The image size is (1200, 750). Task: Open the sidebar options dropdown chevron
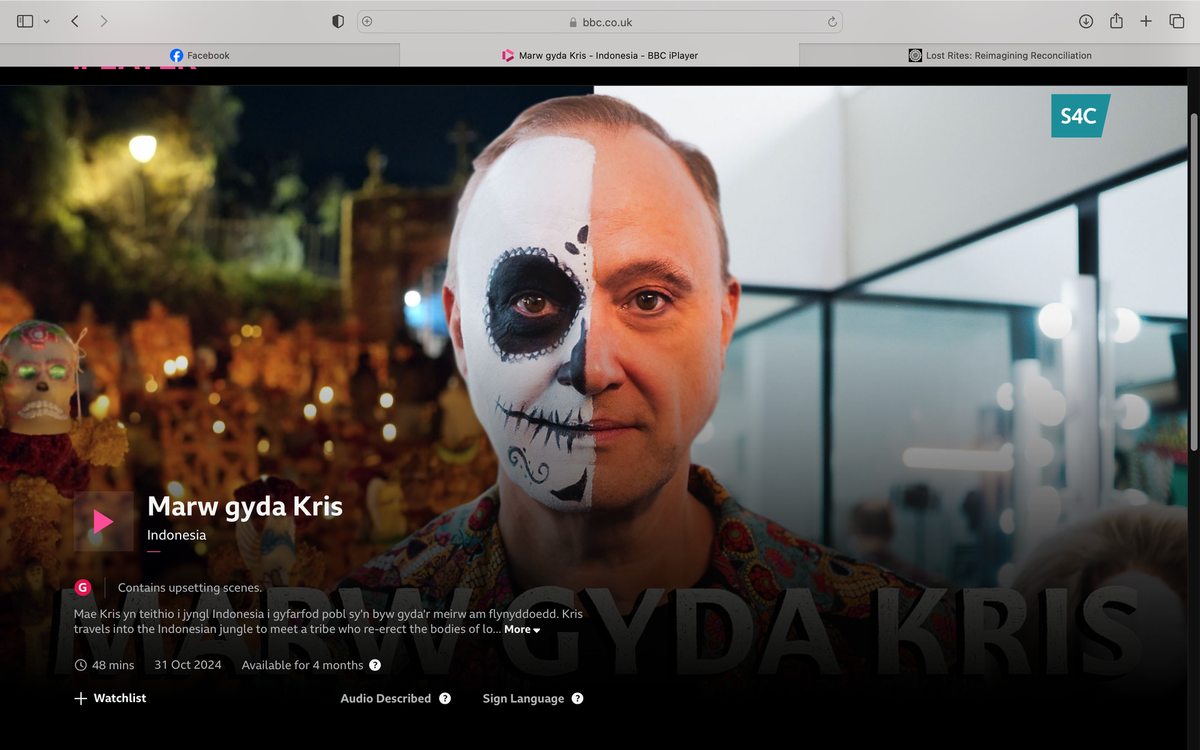(46, 21)
